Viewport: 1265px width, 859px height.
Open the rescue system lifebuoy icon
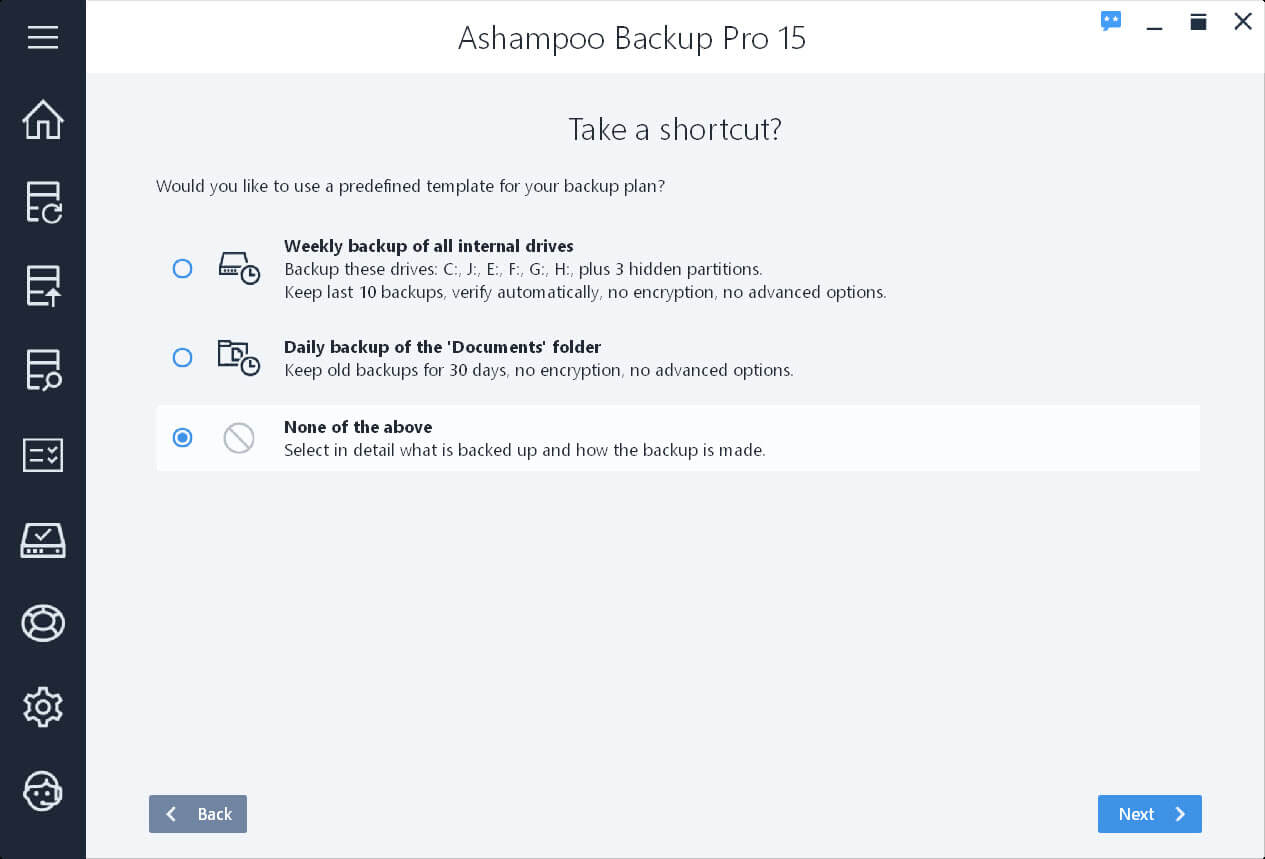point(43,623)
